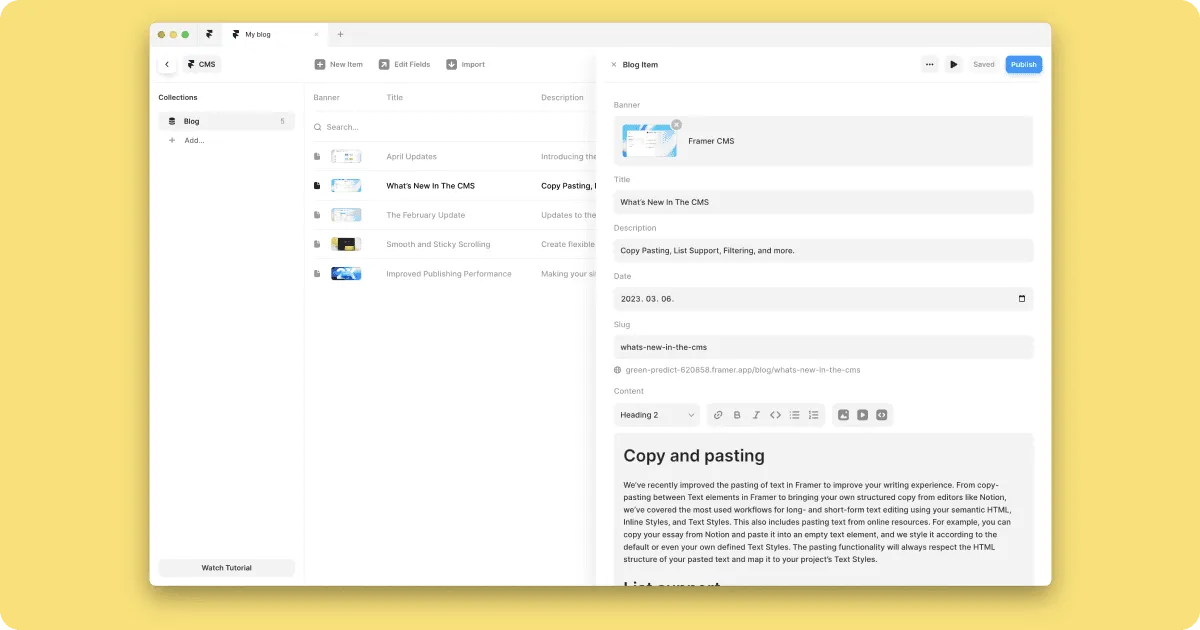Apply italic formatting in content editor
This screenshot has width=1200, height=630.
756,415
